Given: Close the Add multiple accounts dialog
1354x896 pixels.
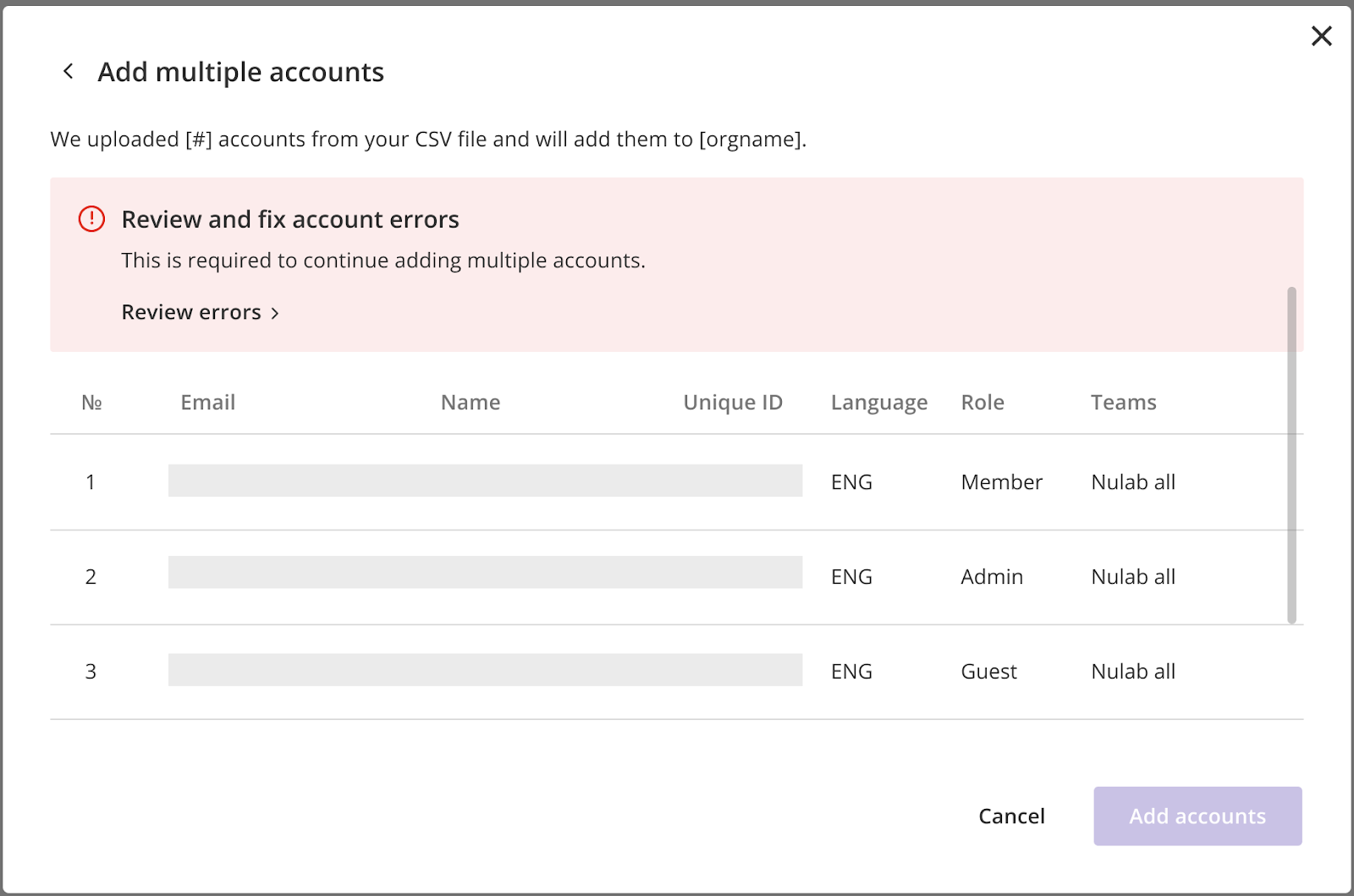Looking at the screenshot, I should (1321, 36).
